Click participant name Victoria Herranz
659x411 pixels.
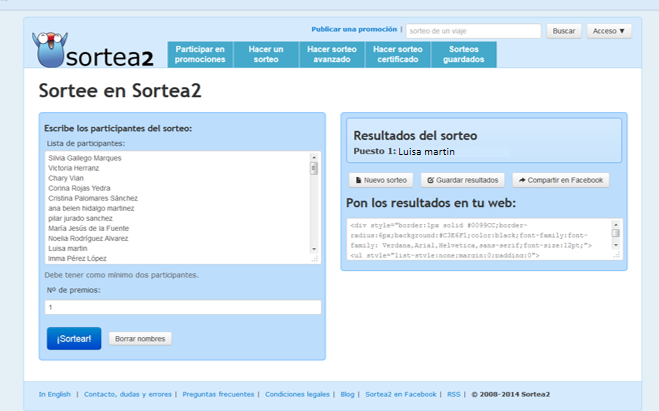point(74,168)
